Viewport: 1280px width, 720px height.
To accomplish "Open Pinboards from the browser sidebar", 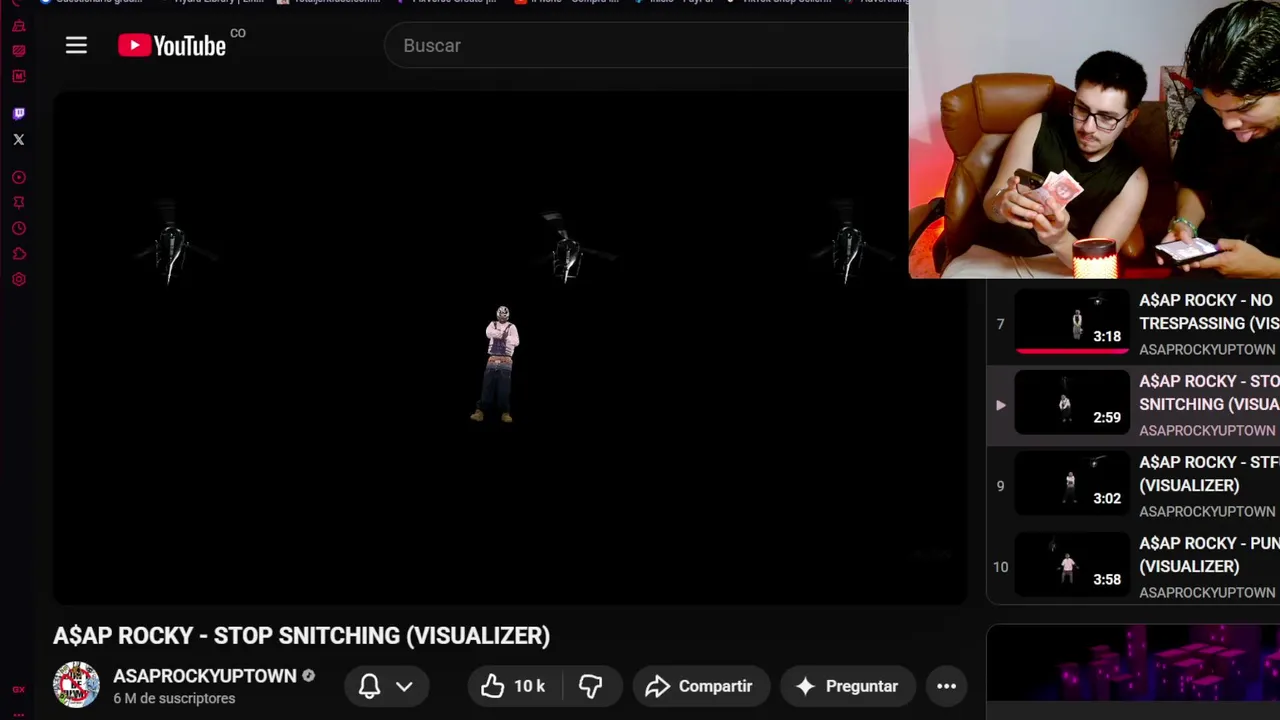I will pos(18,202).
